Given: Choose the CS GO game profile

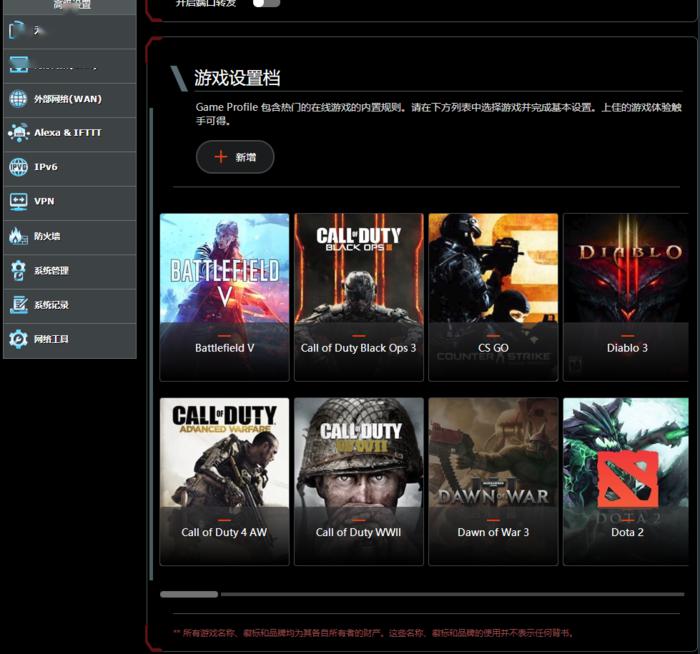Looking at the screenshot, I should tap(493, 297).
